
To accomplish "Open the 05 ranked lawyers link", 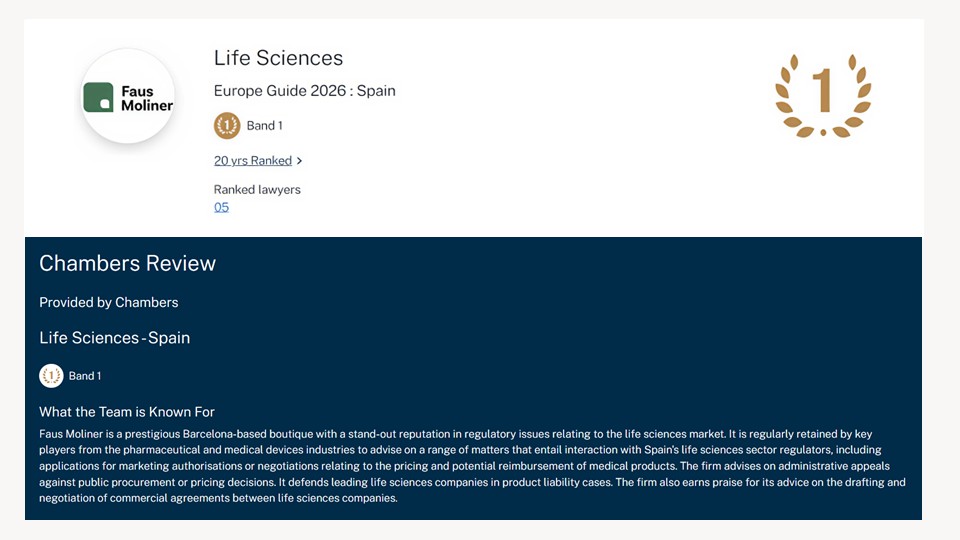I will pos(221,207).
